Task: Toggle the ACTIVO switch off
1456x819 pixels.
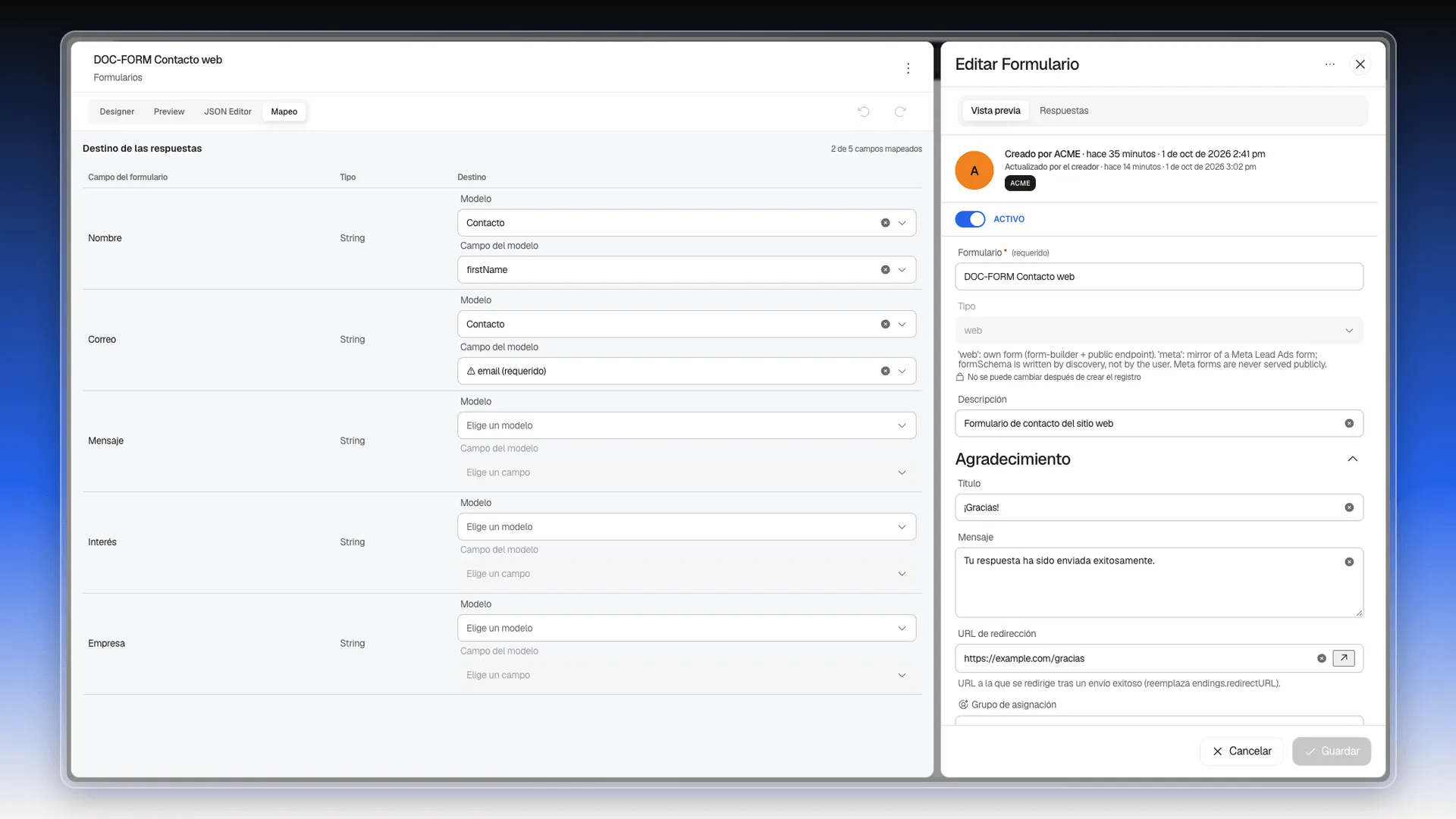Action: [x=970, y=219]
